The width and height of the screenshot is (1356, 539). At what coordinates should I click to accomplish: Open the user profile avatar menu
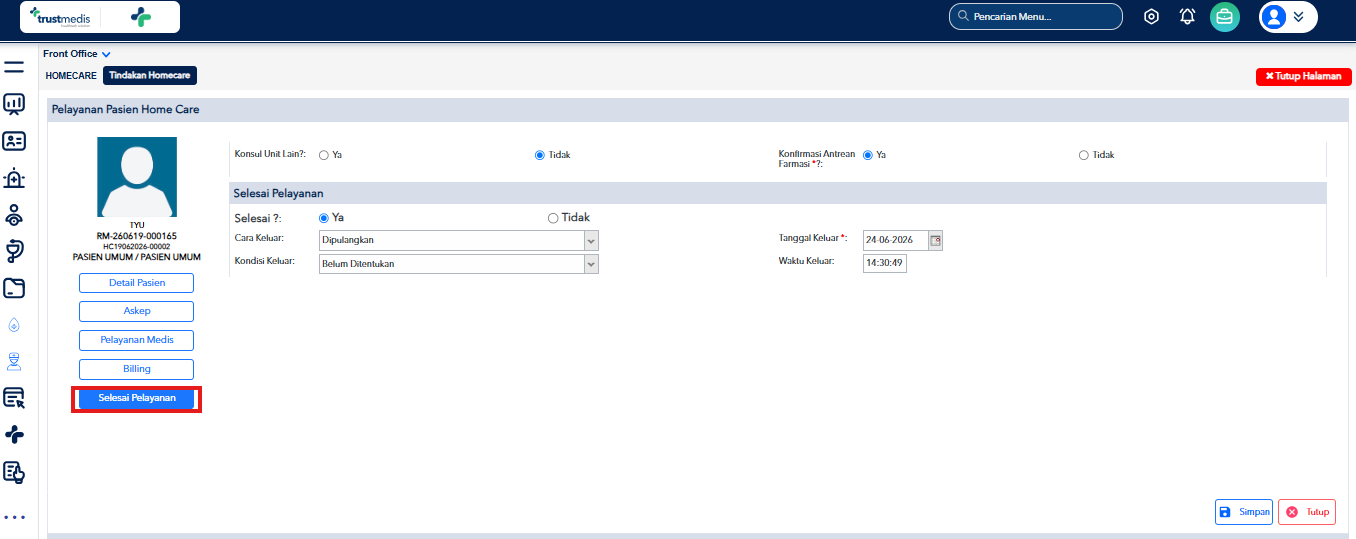click(x=1287, y=16)
